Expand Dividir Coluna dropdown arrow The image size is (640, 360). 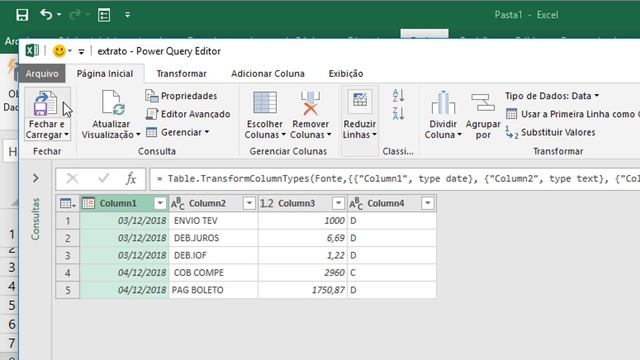tap(460, 135)
